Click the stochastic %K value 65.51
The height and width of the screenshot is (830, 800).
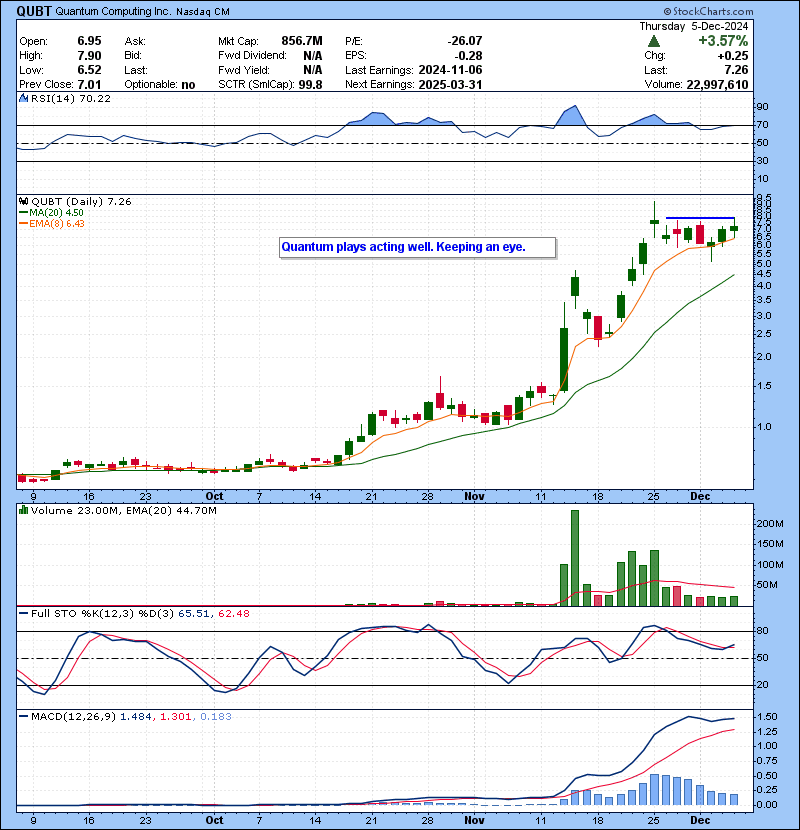click(193, 614)
